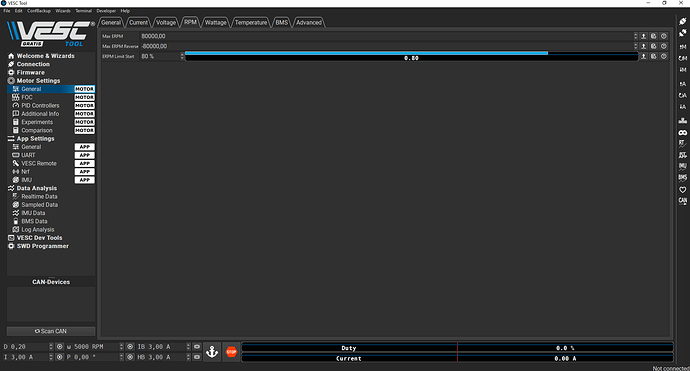Screen dimensions: 690x371
Task: Click the write app configuration icon
Action: coord(683,107)
